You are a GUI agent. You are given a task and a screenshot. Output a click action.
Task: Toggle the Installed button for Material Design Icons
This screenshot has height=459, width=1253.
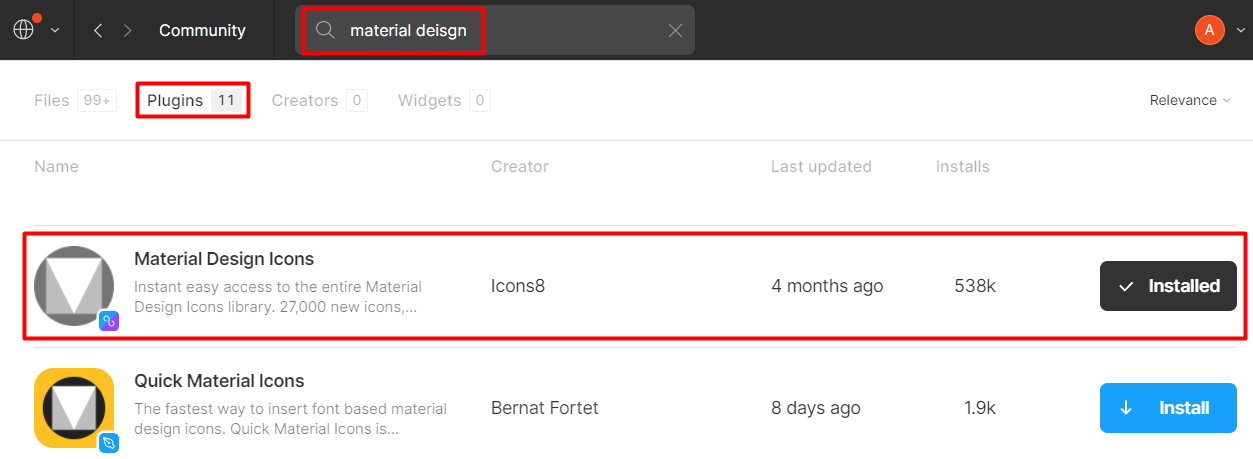click(x=1168, y=286)
